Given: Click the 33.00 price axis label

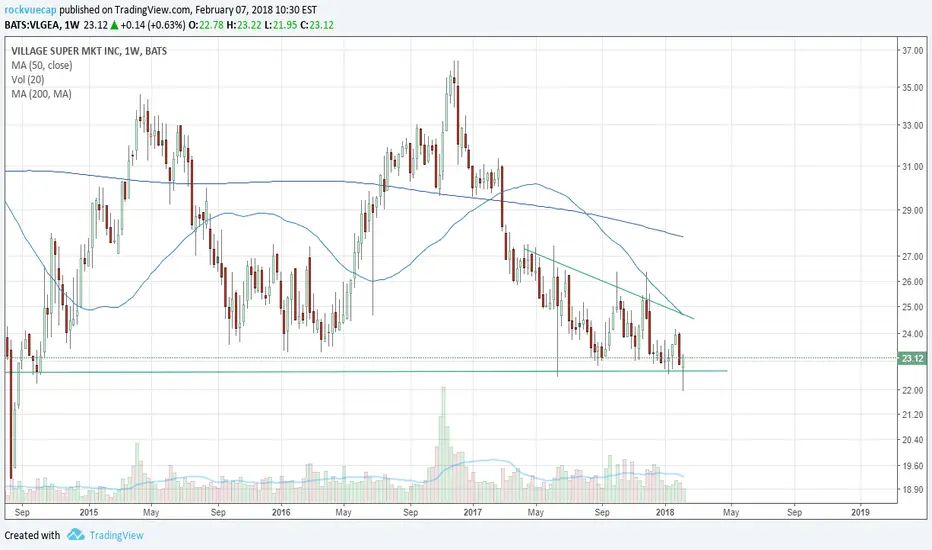Looking at the screenshot, I should coord(913,125).
